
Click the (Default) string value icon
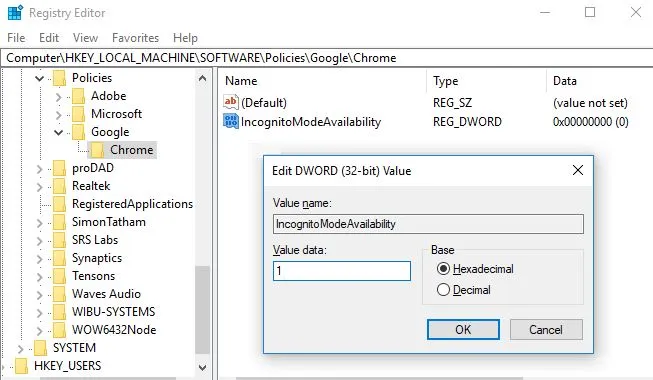coord(231,102)
